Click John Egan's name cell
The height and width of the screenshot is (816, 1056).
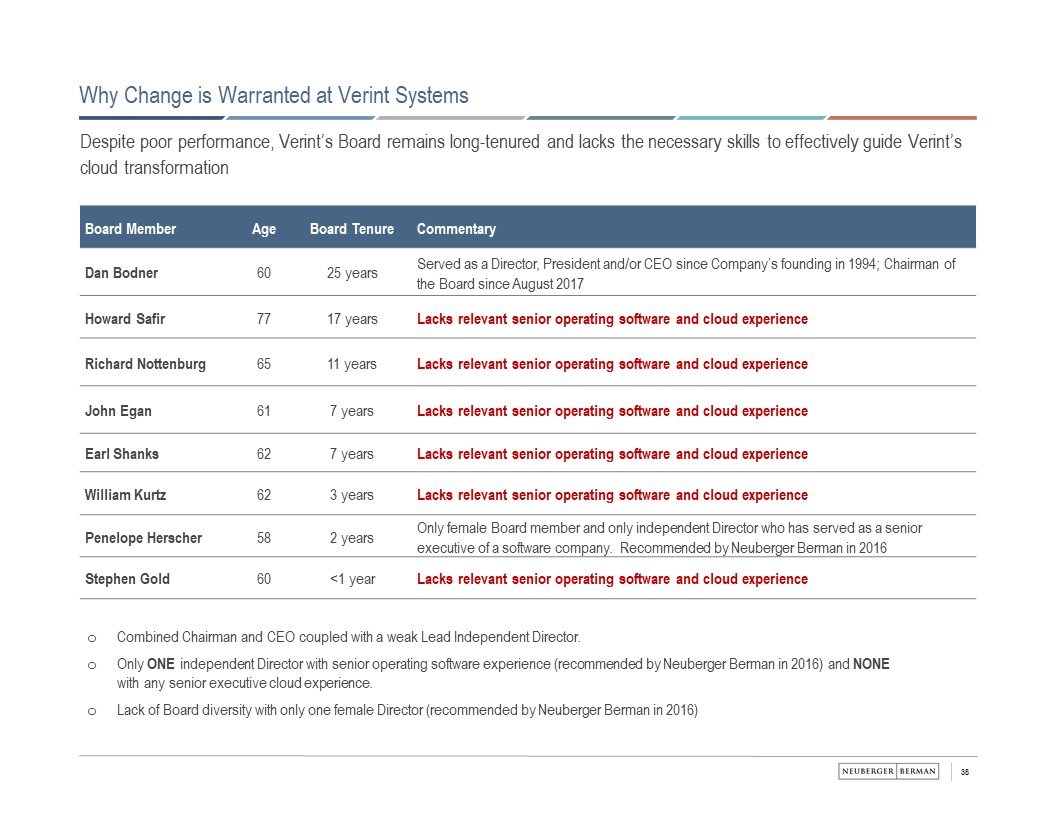[x=118, y=411]
